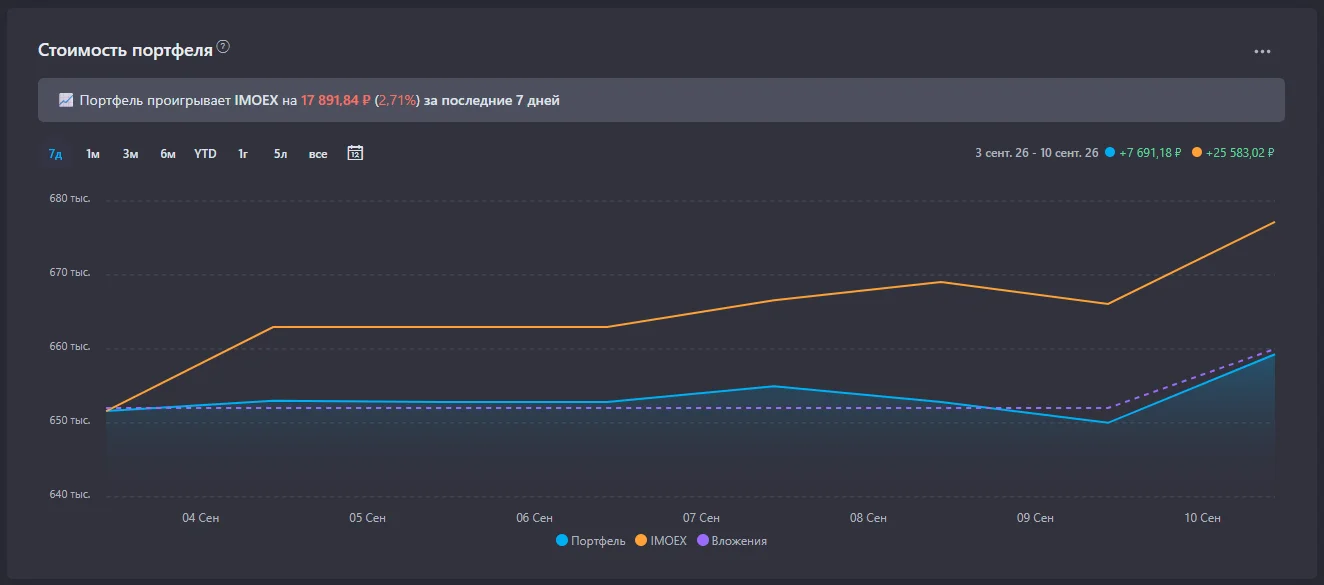
Task: Click the orange dot beside +25 583,02 ₽
Action: click(x=1197, y=153)
